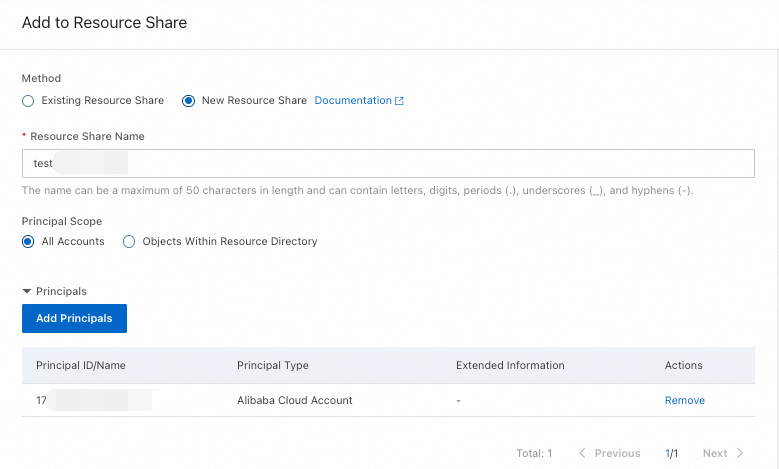The width and height of the screenshot is (779, 469).
Task: Click the 1/1 page indicator
Action: [x=672, y=453]
